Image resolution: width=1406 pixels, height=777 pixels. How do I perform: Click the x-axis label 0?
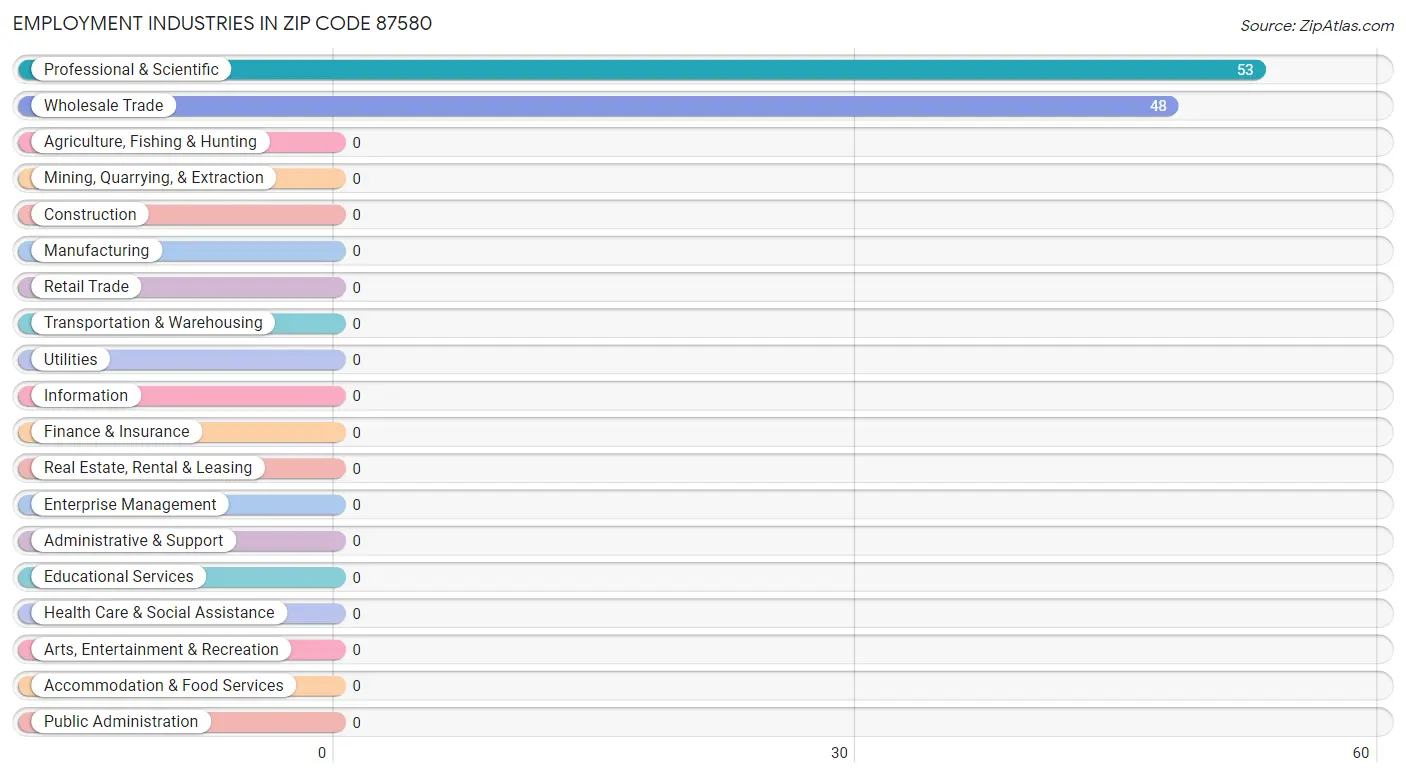coord(322,753)
